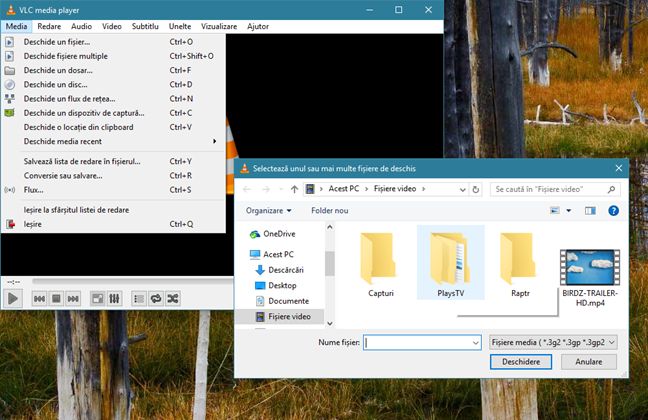648x420 pixels.
Task: Open the Audio menu
Action: coord(81,26)
